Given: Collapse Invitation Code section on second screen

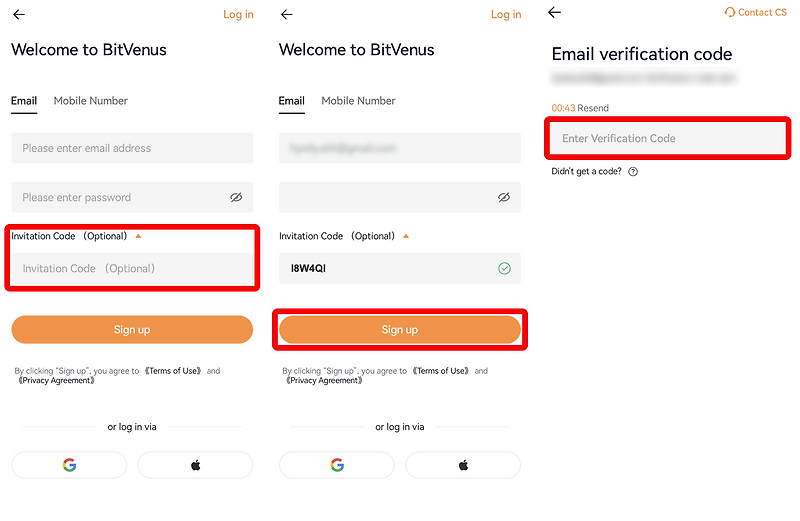Looking at the screenshot, I should pos(406,236).
